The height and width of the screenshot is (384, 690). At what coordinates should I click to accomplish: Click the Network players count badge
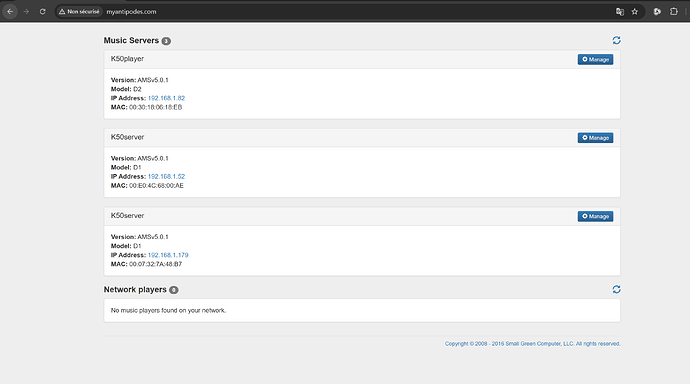[x=174, y=290]
